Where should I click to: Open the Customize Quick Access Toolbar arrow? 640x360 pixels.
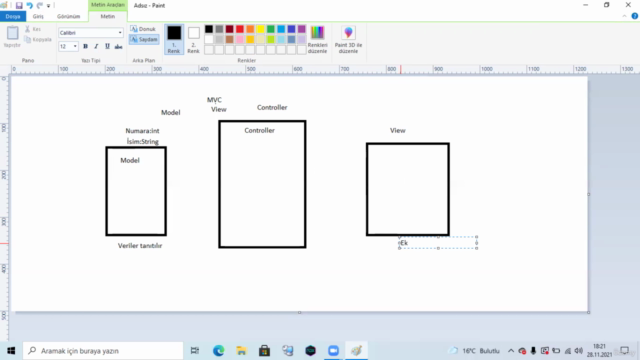point(48,6)
